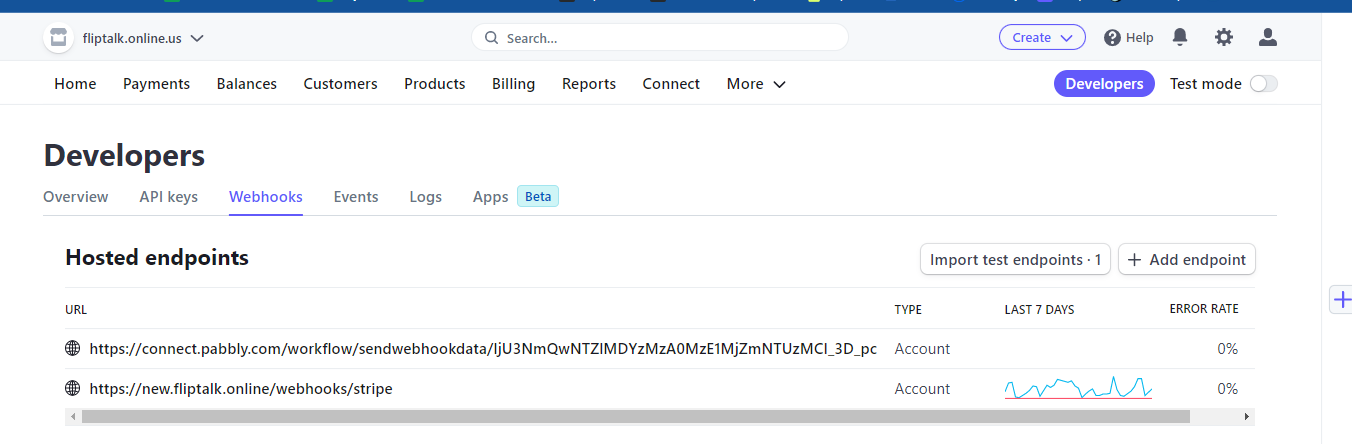Open the fliptalk.online.us account store icon

[59, 38]
